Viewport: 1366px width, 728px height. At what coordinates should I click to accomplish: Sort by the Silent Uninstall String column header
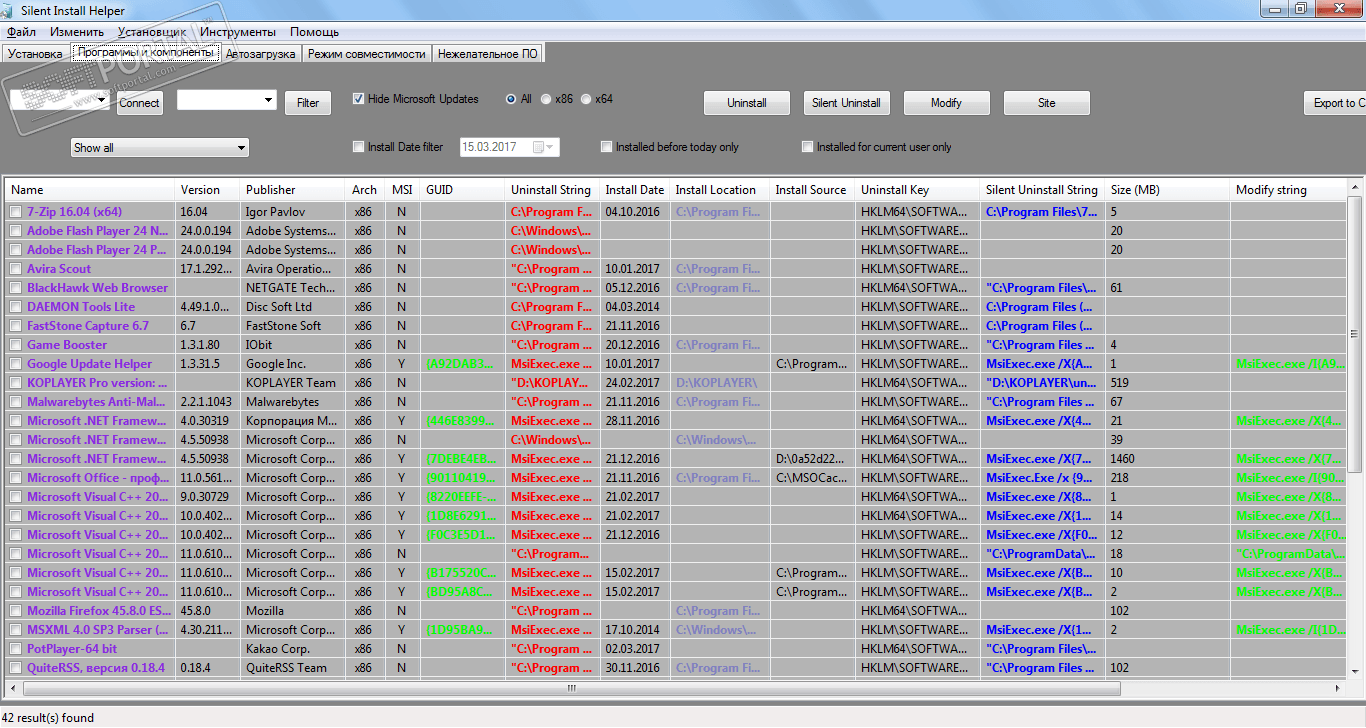(x=1043, y=190)
